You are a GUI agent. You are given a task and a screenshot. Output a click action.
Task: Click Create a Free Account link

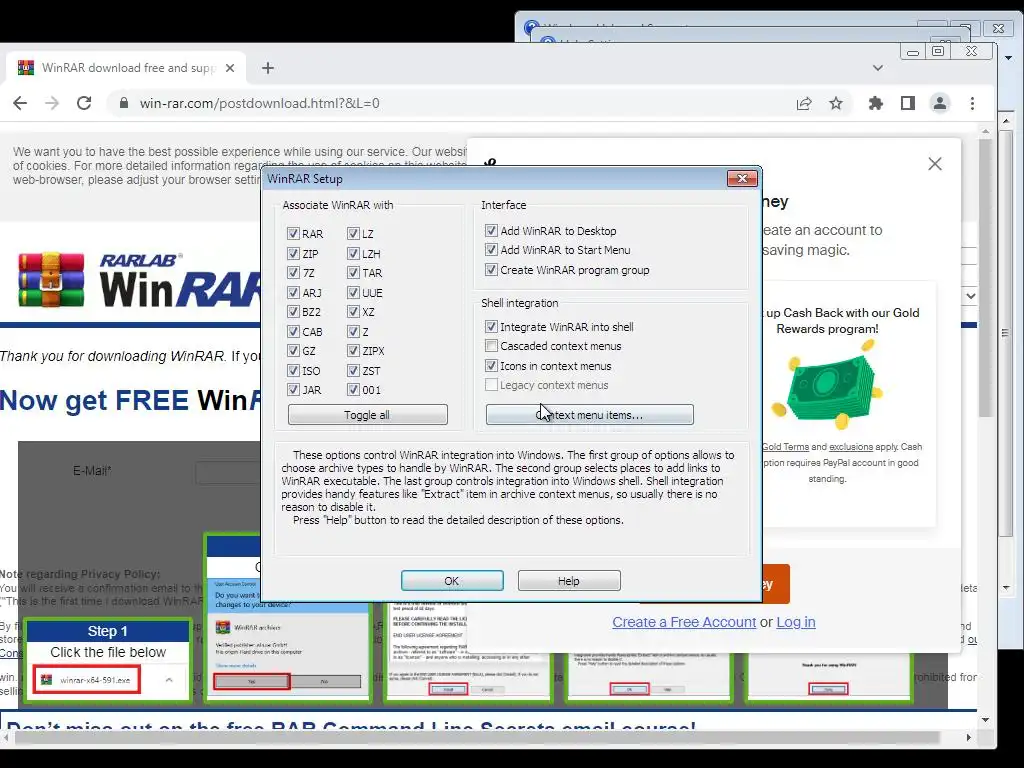tap(684, 622)
